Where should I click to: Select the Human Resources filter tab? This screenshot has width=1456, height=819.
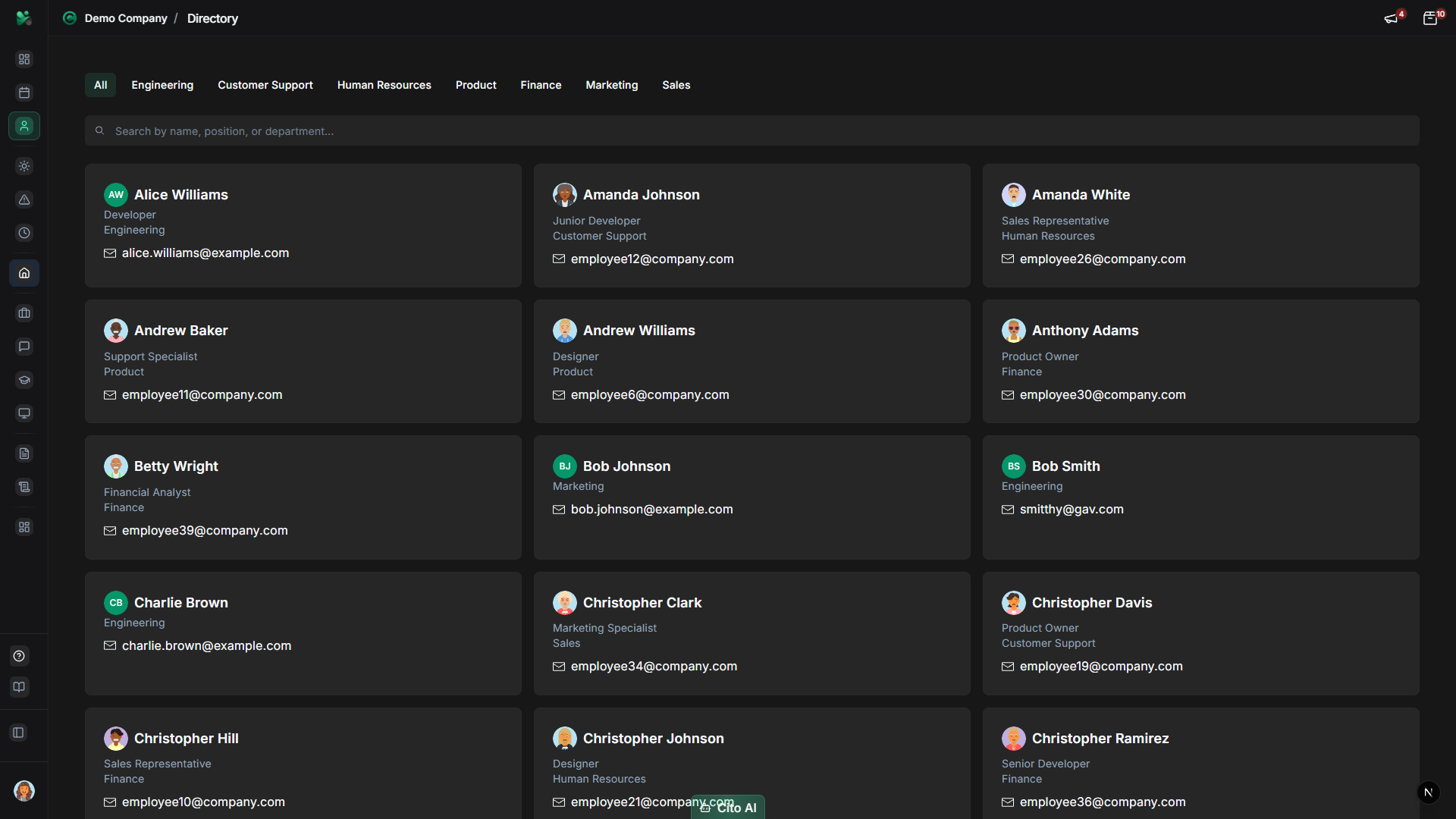(x=384, y=85)
